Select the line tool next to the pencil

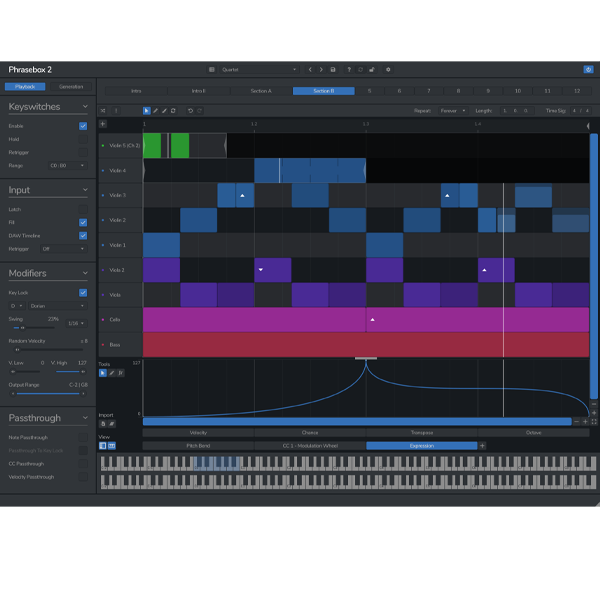[165, 111]
